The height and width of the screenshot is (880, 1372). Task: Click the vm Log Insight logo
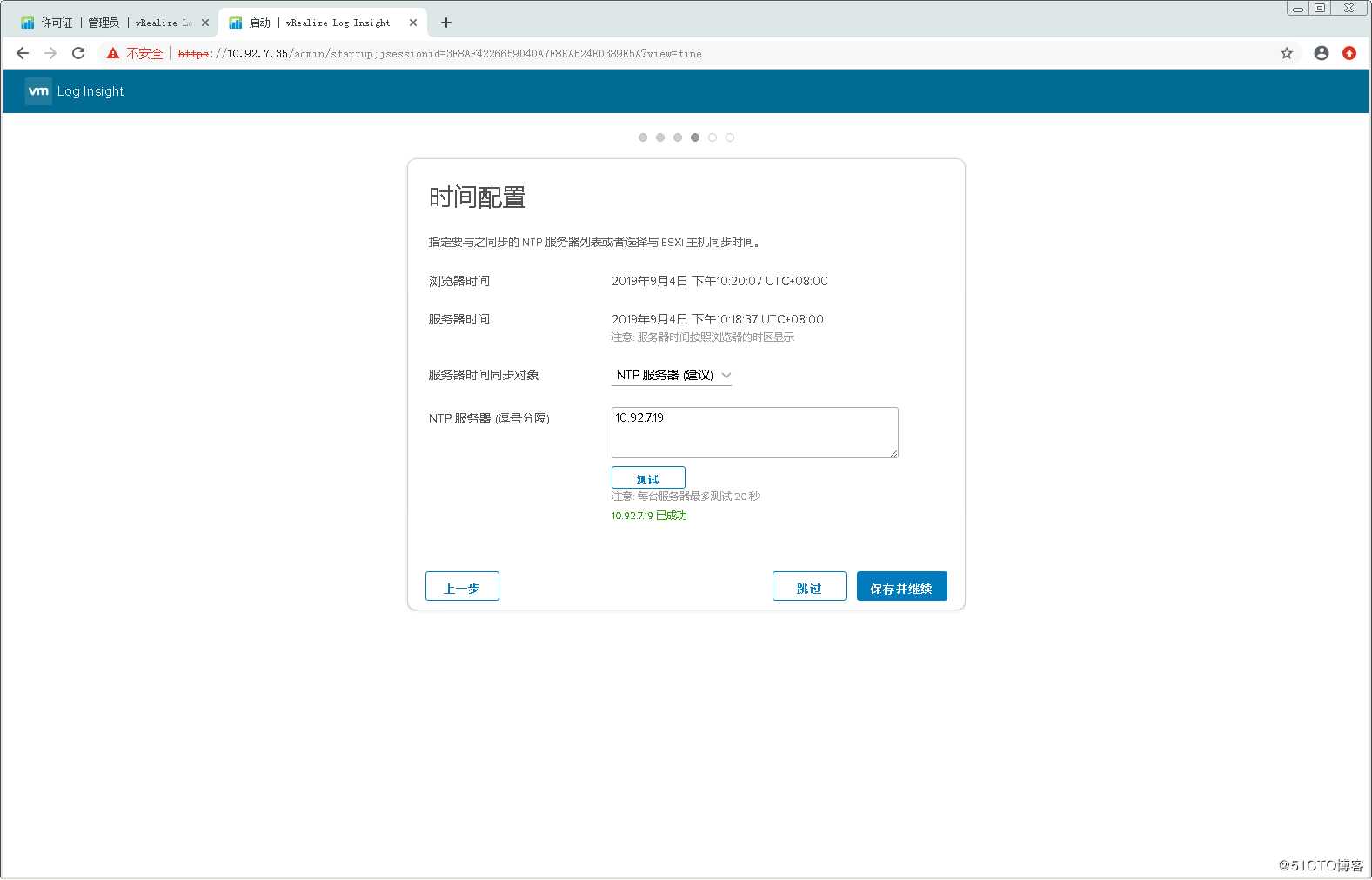pyautogui.click(x=75, y=91)
